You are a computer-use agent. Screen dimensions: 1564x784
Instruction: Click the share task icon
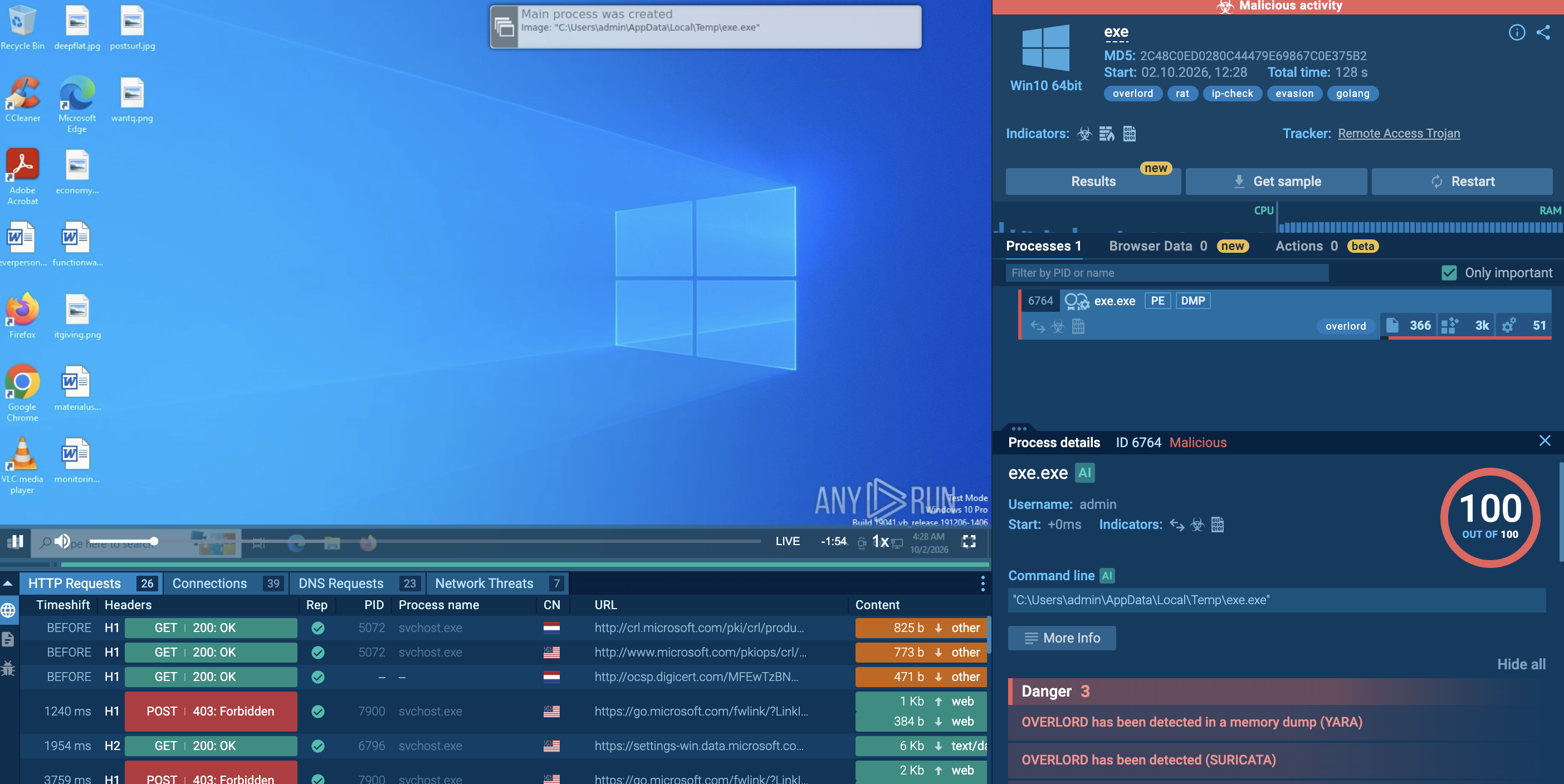click(1543, 32)
